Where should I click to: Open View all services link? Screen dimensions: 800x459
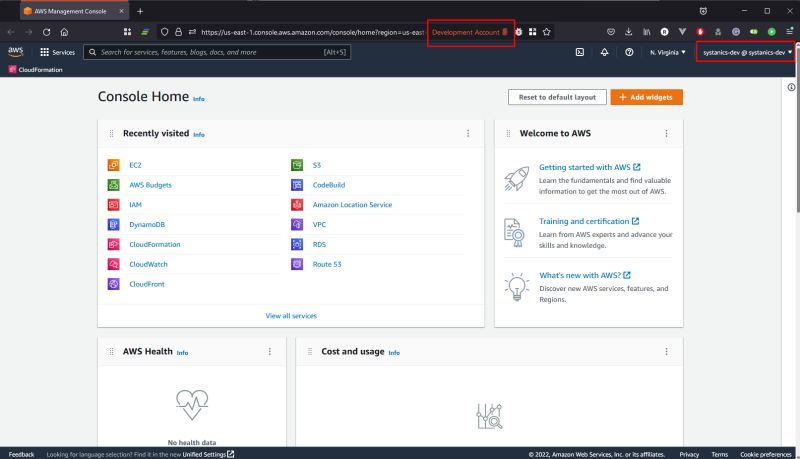pyautogui.click(x=291, y=316)
